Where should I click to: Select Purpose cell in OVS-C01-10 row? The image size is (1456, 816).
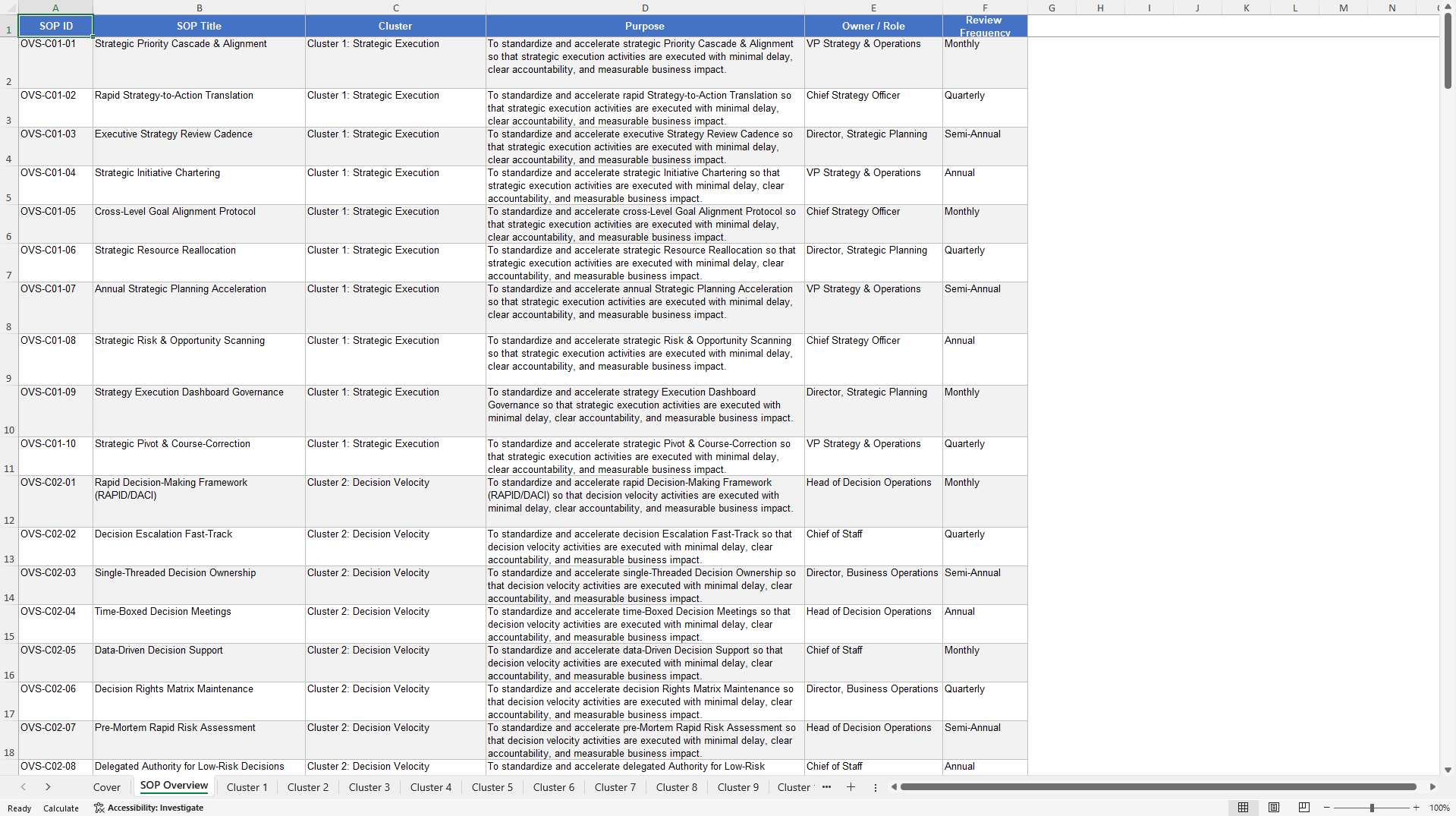pyautogui.click(x=645, y=456)
